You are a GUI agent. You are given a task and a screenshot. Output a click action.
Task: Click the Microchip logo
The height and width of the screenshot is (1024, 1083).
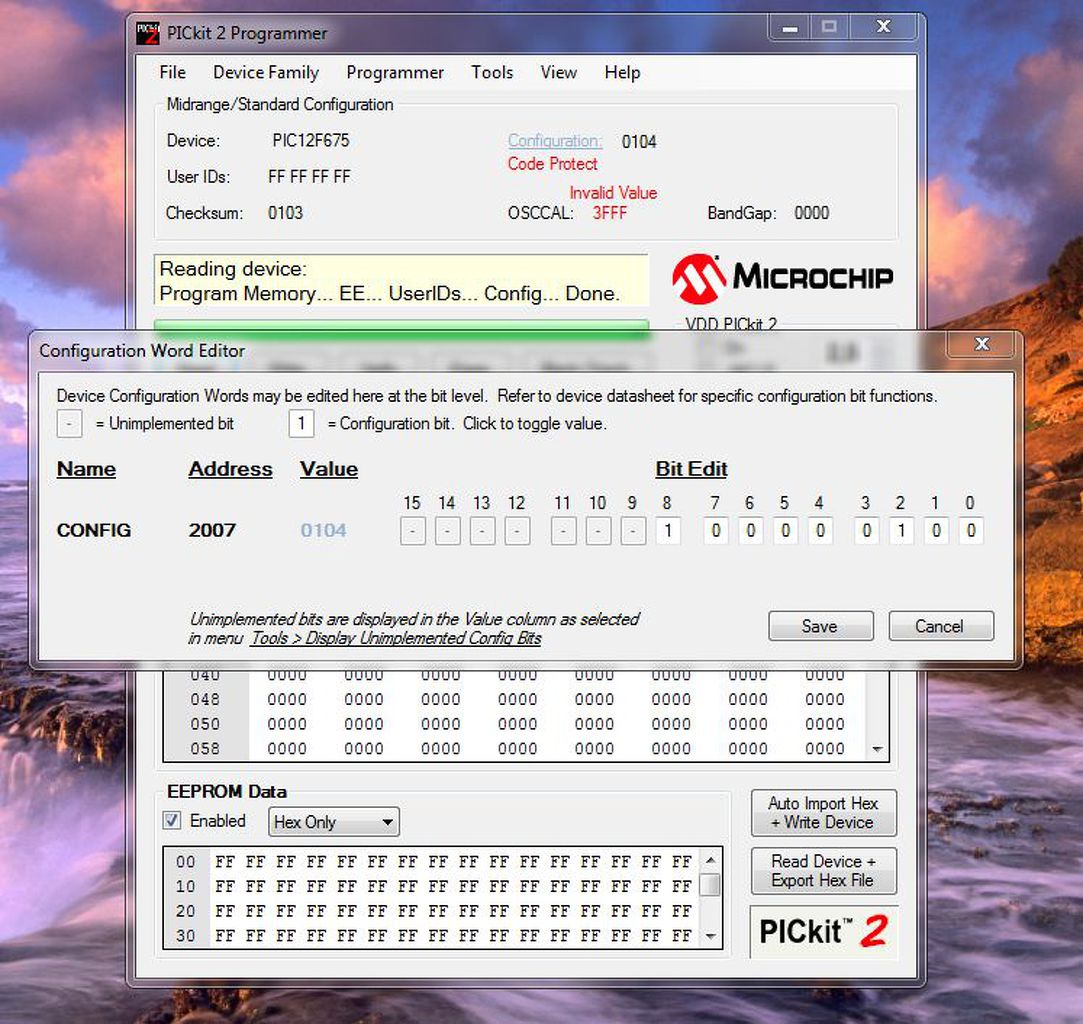tap(782, 278)
